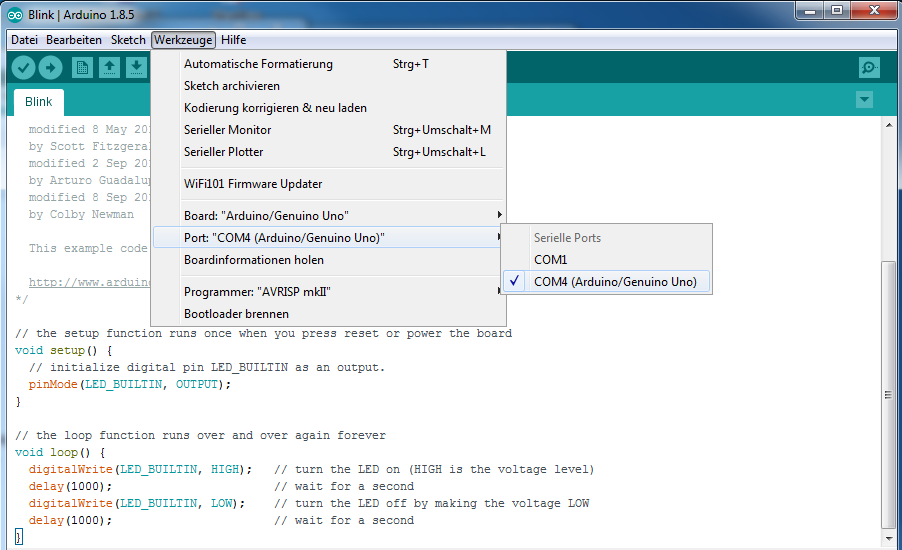Choose Automatische Formatierung menu entry
This screenshot has height=550, width=902.
click(x=258, y=64)
